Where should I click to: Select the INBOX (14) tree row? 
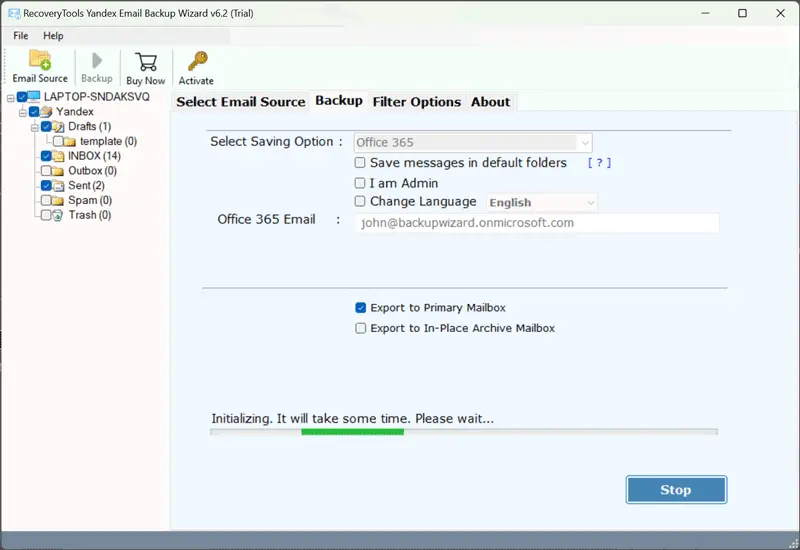coord(94,156)
